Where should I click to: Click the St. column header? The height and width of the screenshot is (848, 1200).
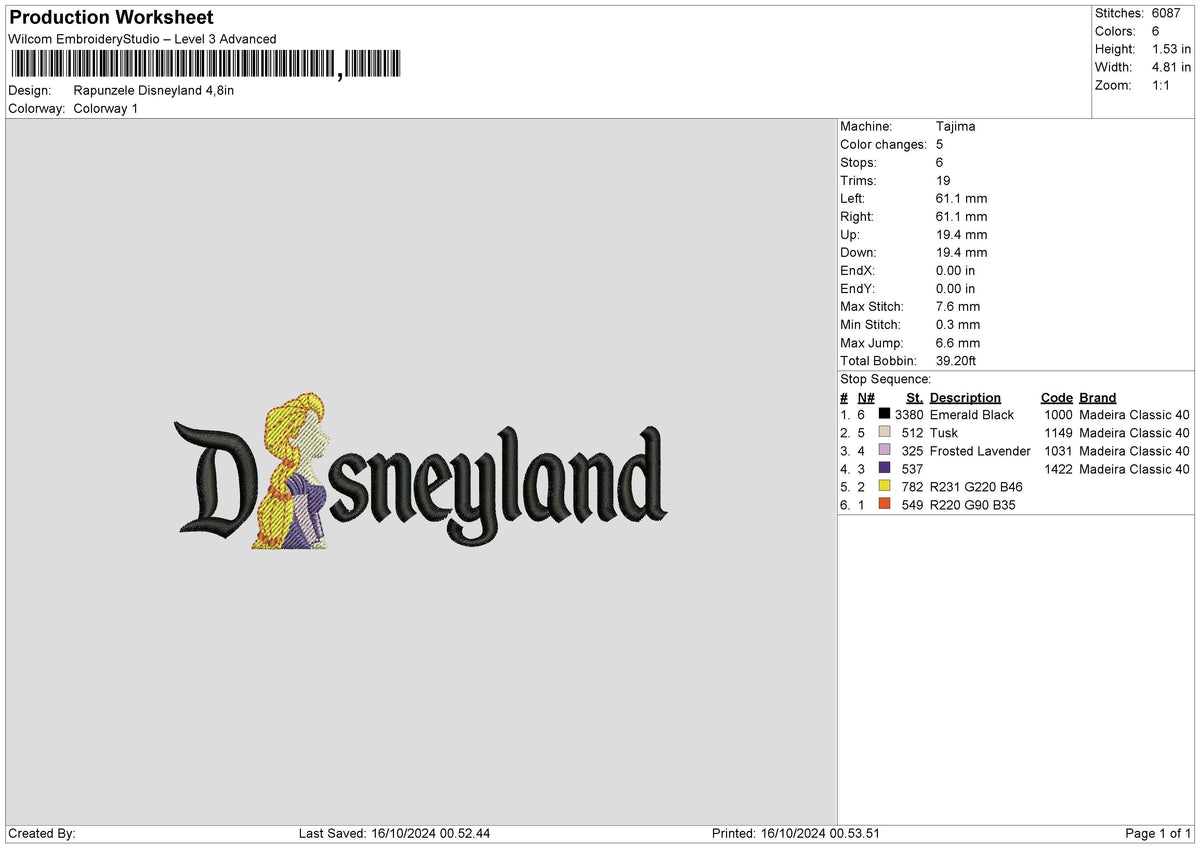pos(914,397)
